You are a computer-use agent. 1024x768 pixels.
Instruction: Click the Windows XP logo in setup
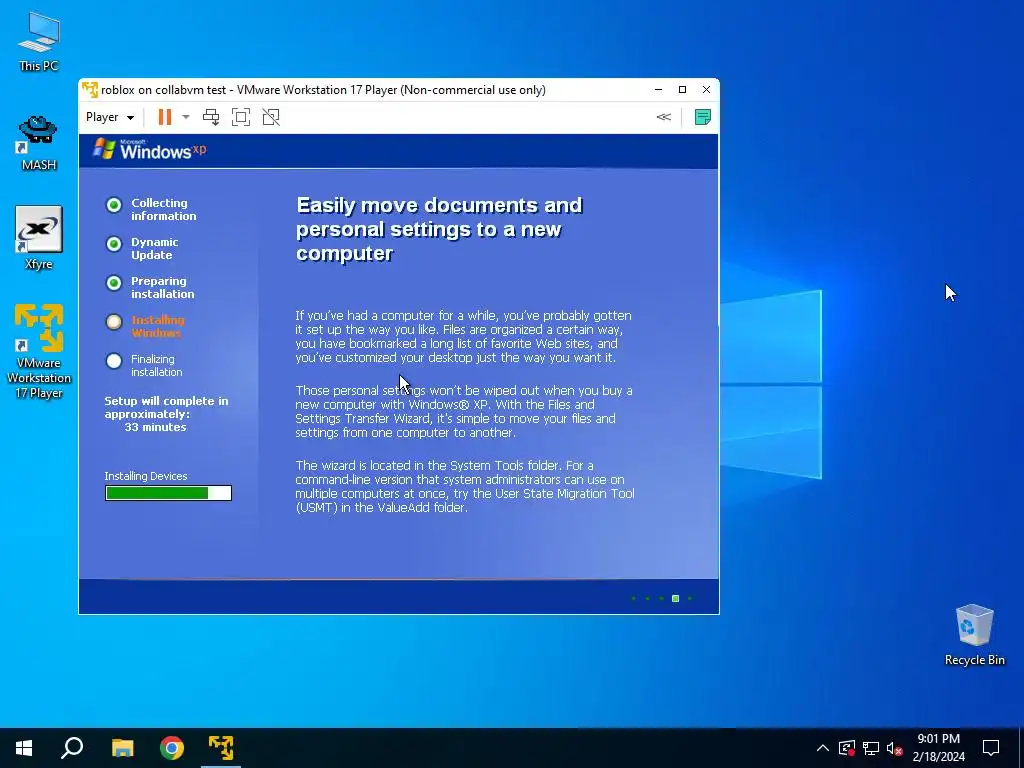coord(149,149)
